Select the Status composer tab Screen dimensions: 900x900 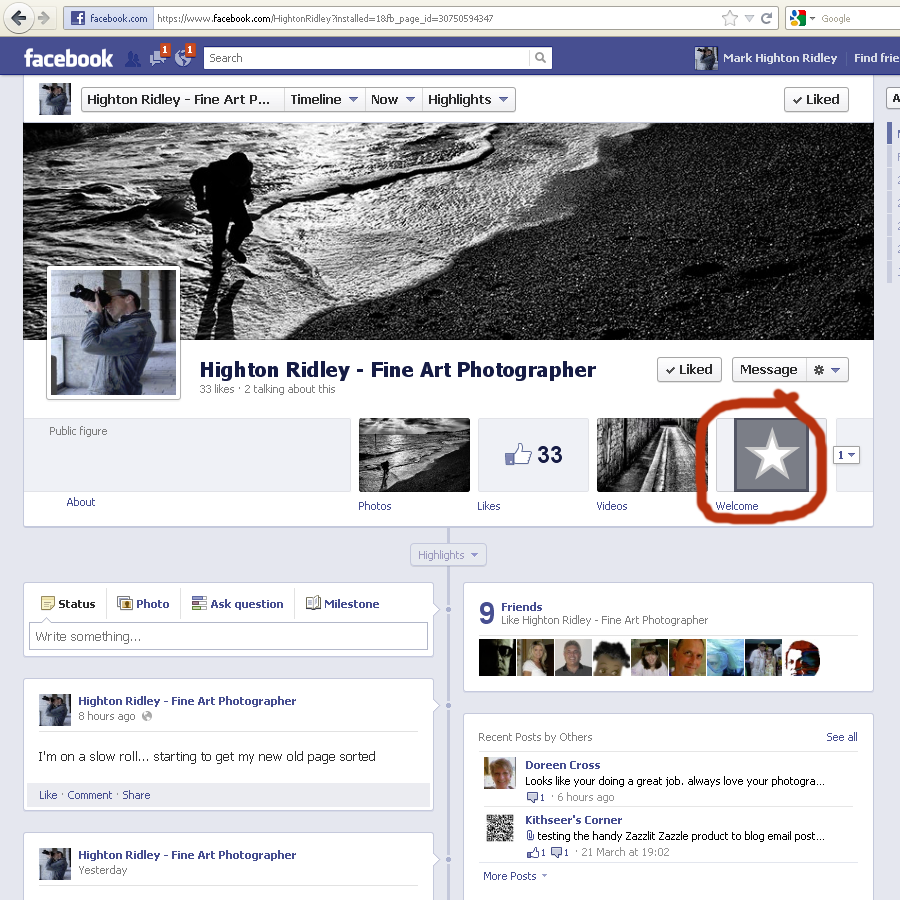(x=68, y=604)
